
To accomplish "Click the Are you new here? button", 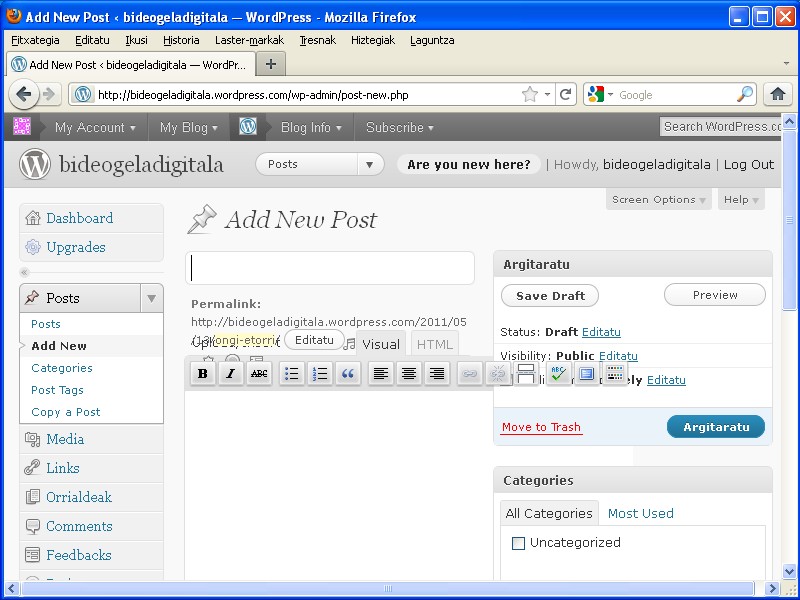I will [x=469, y=164].
